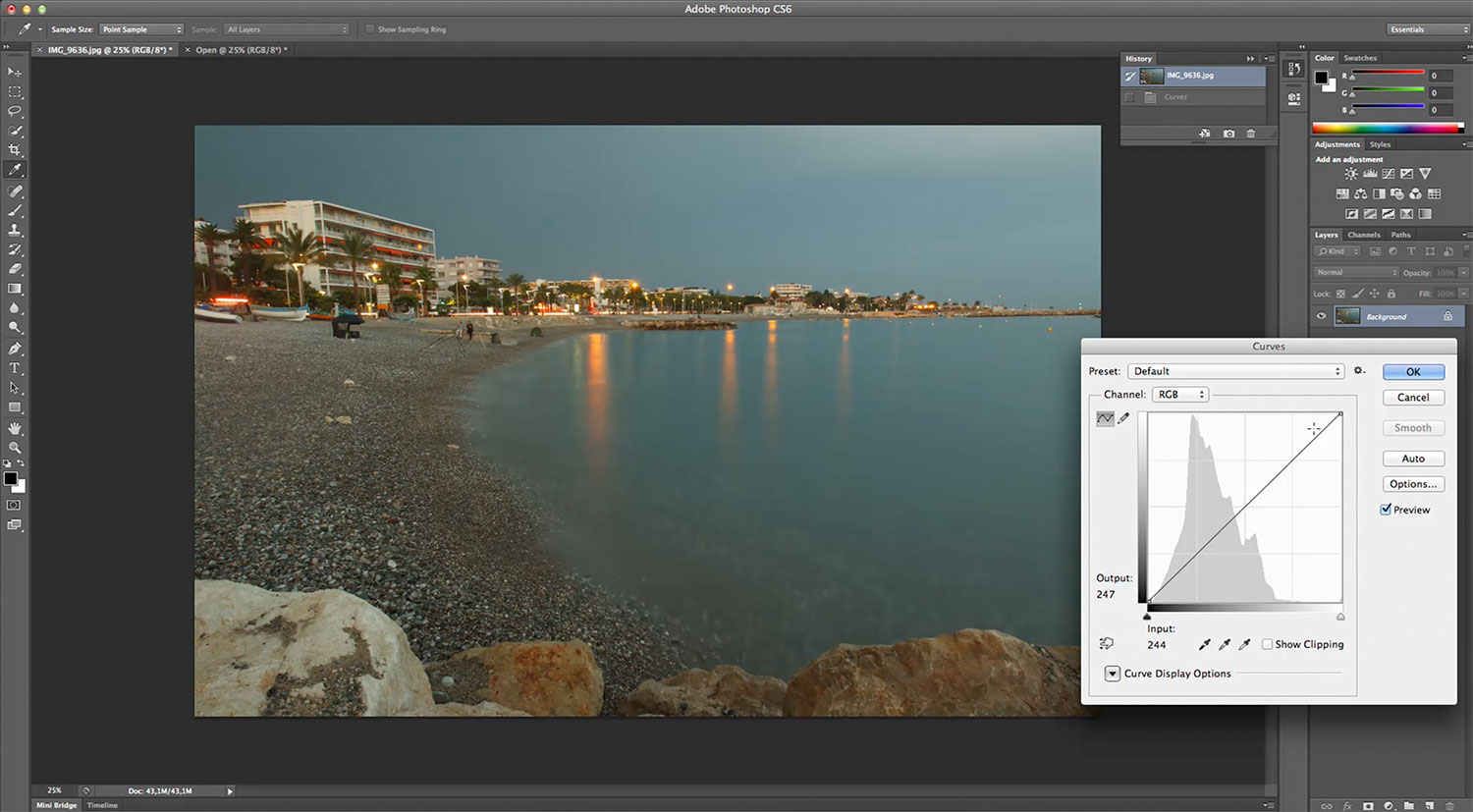Pick the Clone Stamp tool

click(x=15, y=230)
